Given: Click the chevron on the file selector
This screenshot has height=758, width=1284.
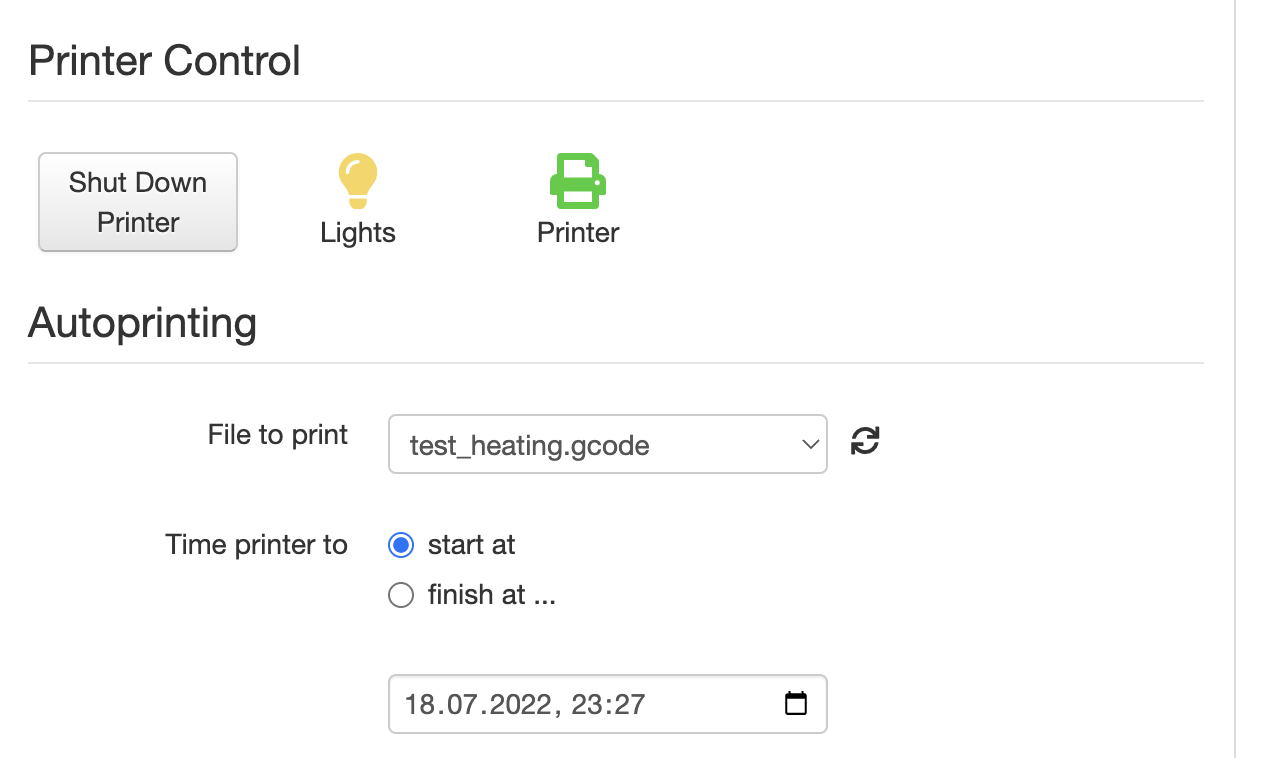Looking at the screenshot, I should 809,444.
